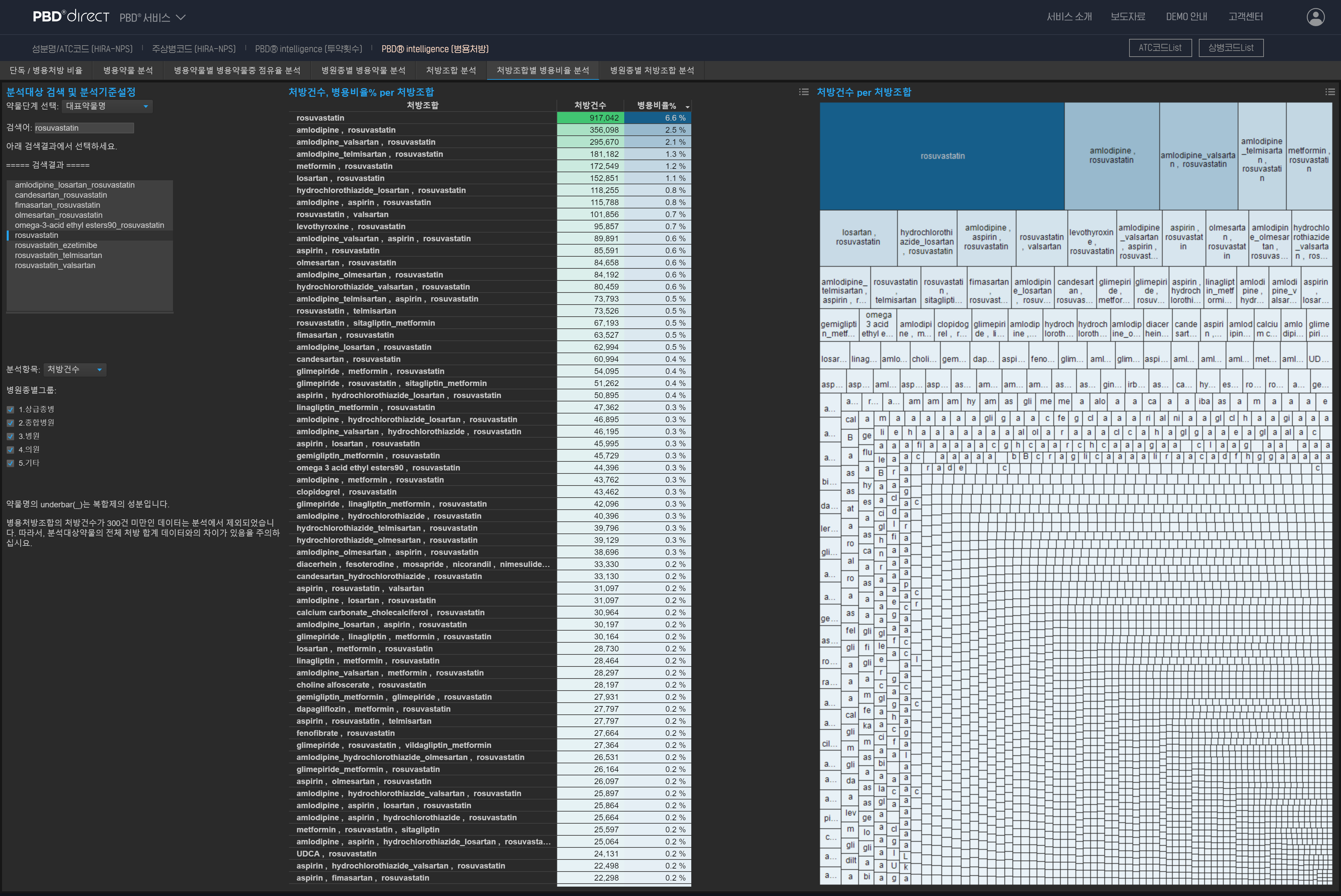The image size is (1341, 896).
Task: Click the 상병코드List button
Action: [1231, 48]
